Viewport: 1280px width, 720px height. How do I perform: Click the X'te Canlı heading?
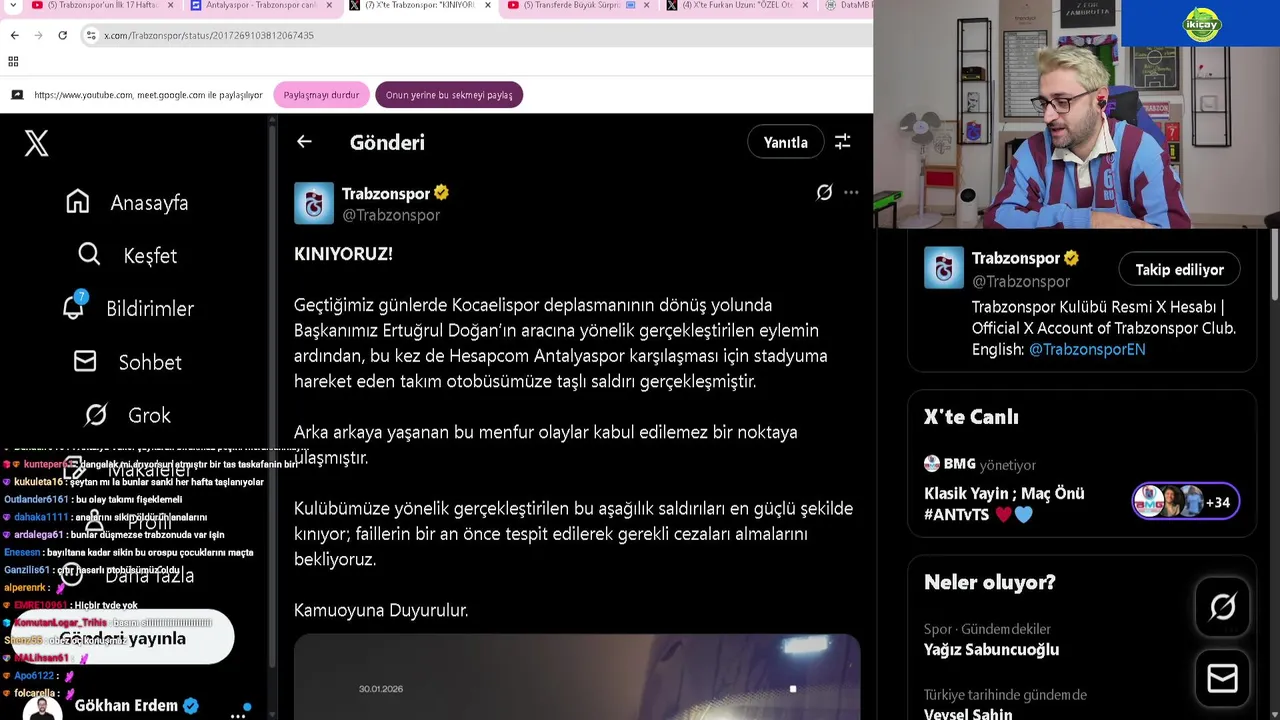pos(971,417)
